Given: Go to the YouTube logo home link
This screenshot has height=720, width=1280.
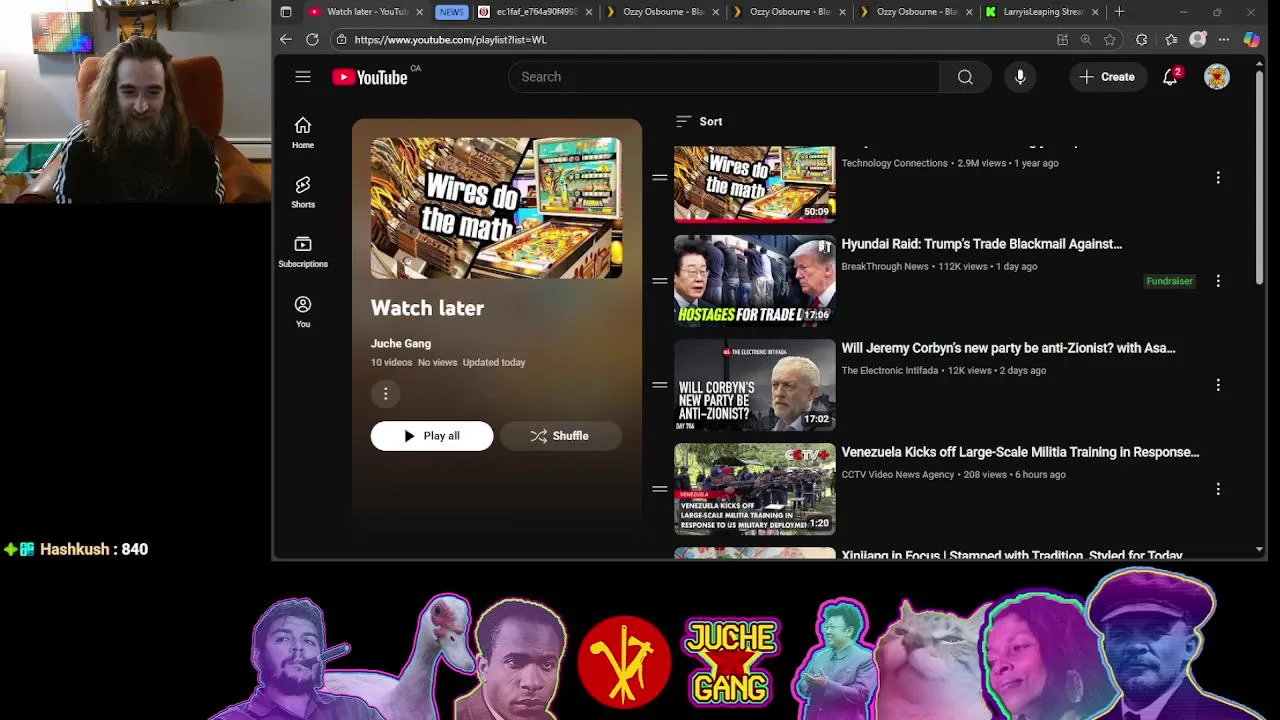Looking at the screenshot, I should pos(370,77).
